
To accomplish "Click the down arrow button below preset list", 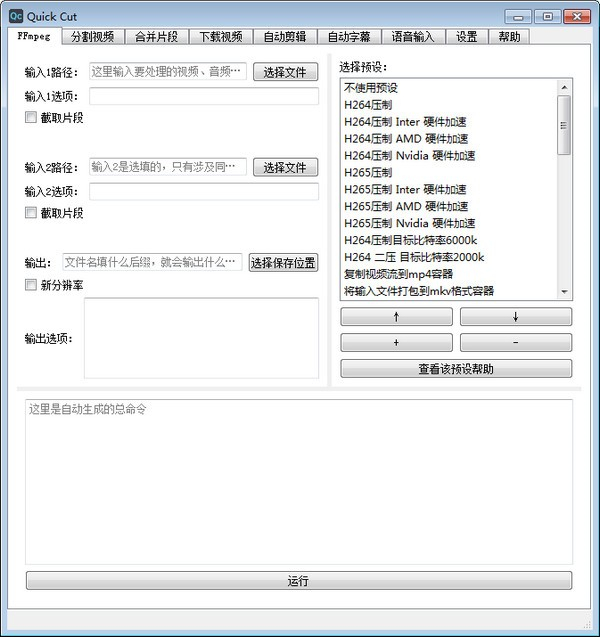I will coord(516,317).
